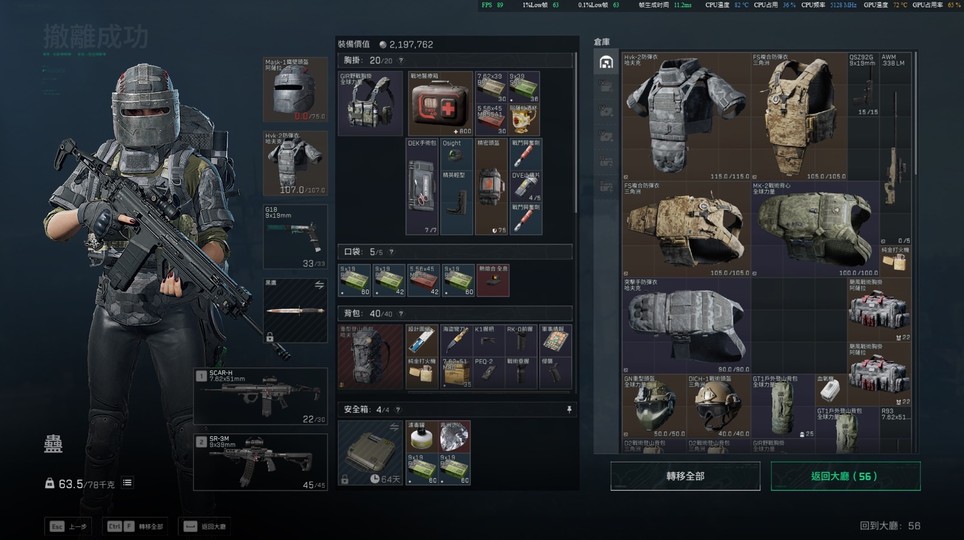
Task: Select the GIR chest rig item
Action: 371,103
